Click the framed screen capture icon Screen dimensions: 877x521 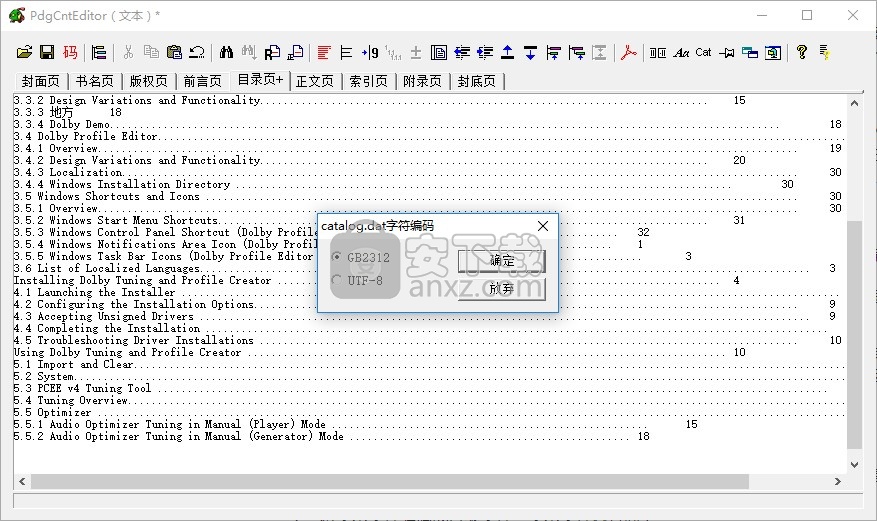click(773, 53)
